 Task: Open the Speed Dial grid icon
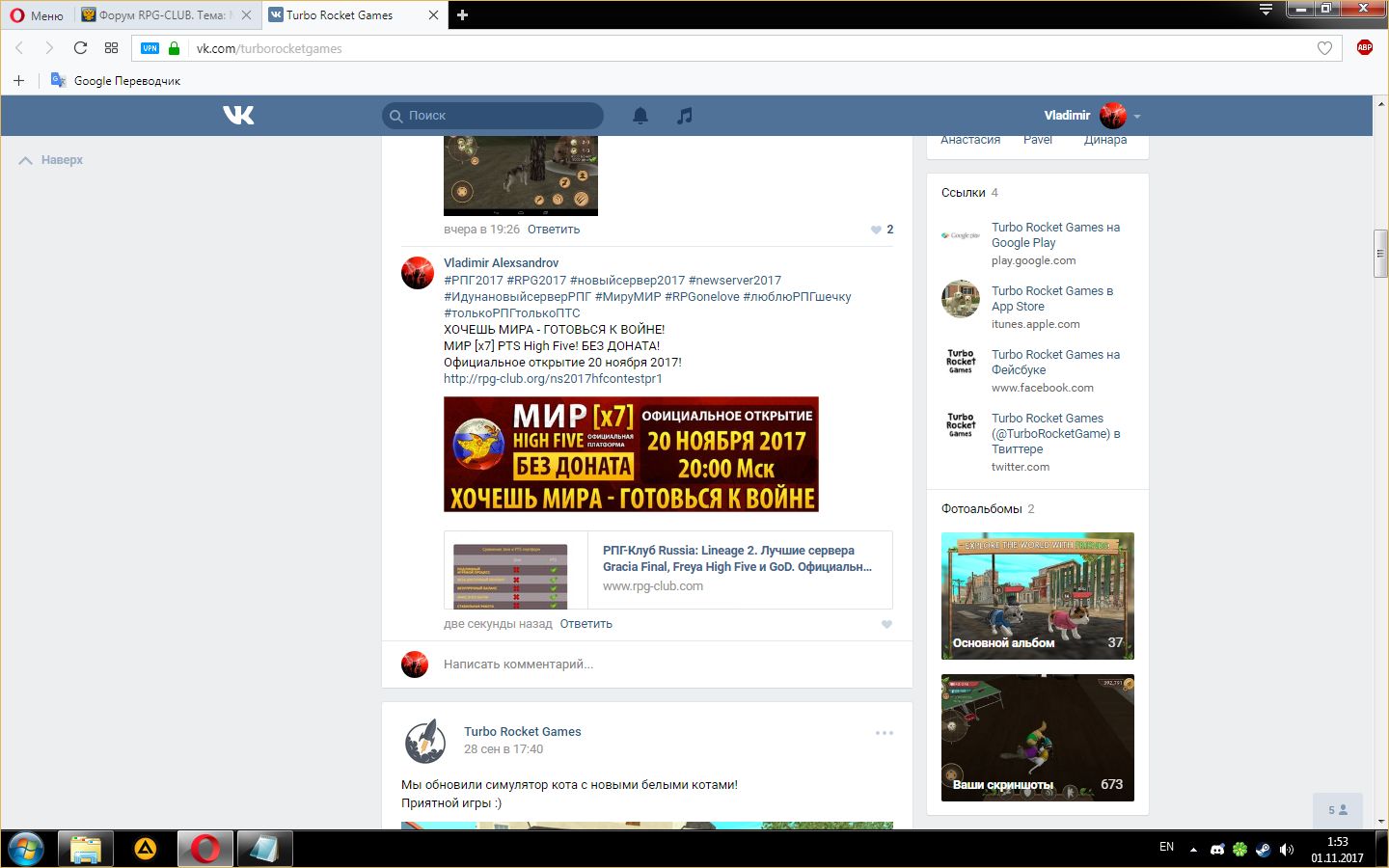[111, 48]
